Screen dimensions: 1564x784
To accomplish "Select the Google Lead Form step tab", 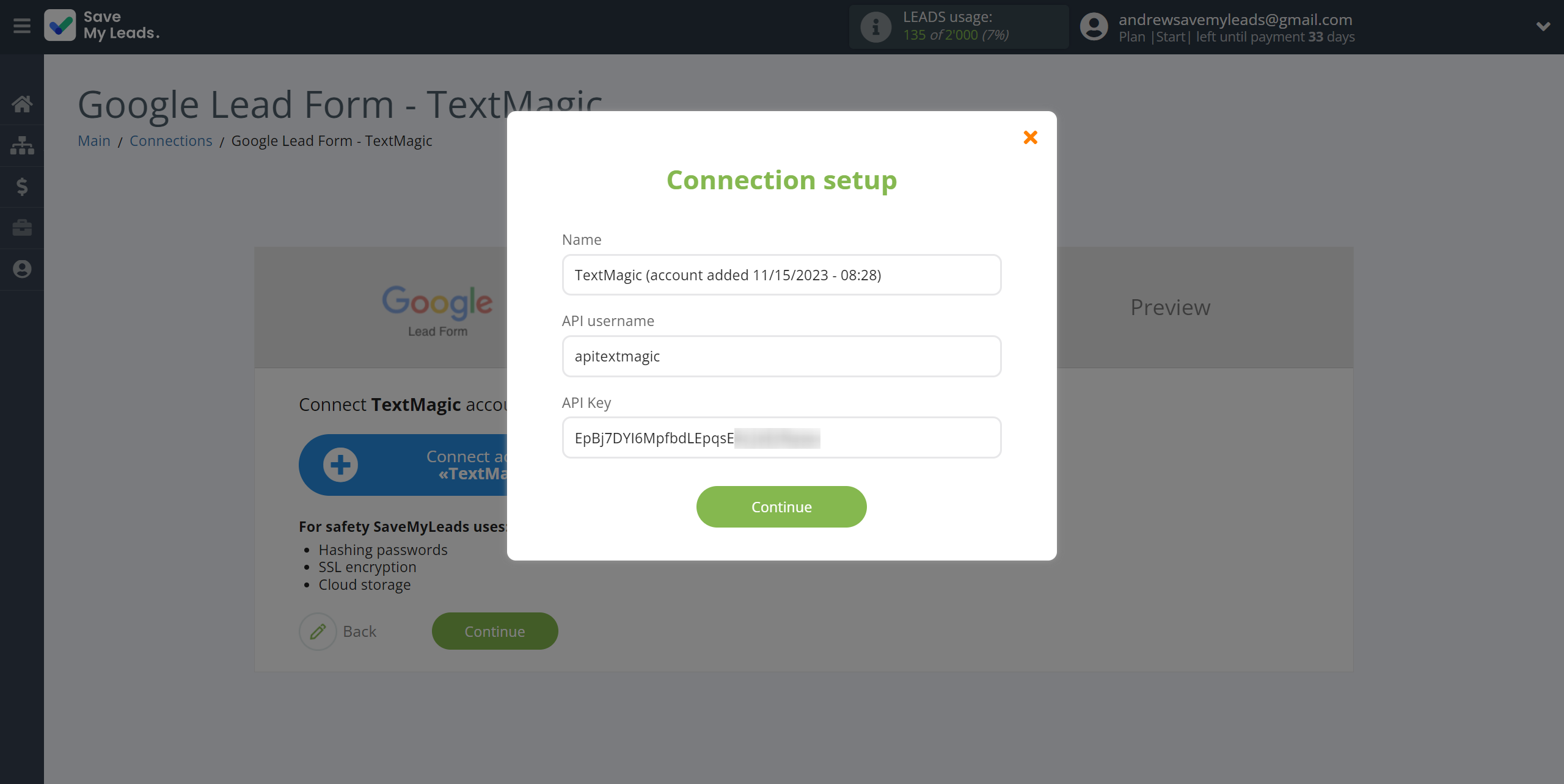I will [x=437, y=310].
